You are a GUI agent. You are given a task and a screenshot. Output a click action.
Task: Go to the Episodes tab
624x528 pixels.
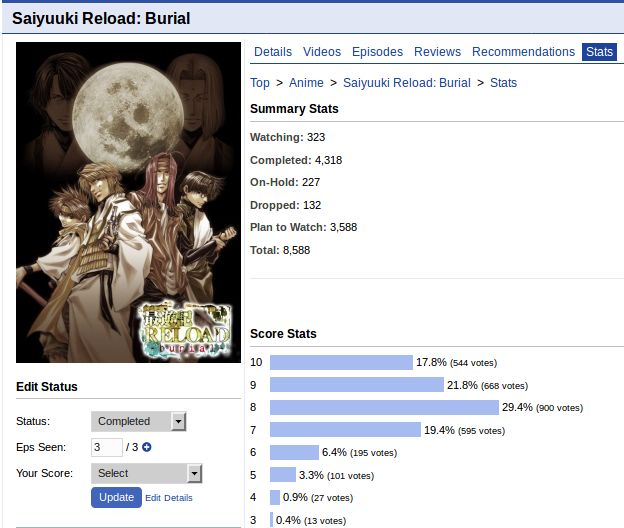[377, 52]
